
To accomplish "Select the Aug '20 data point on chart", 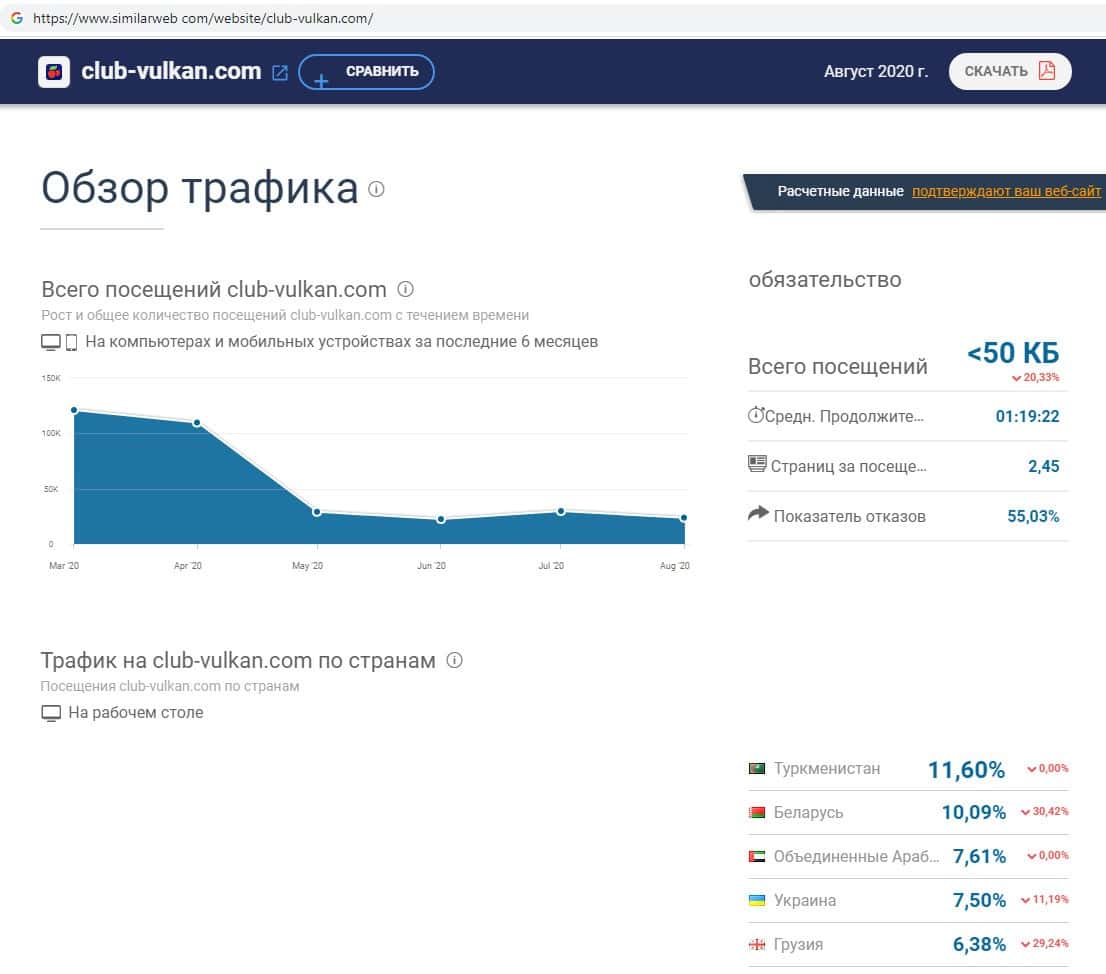I will 684,518.
